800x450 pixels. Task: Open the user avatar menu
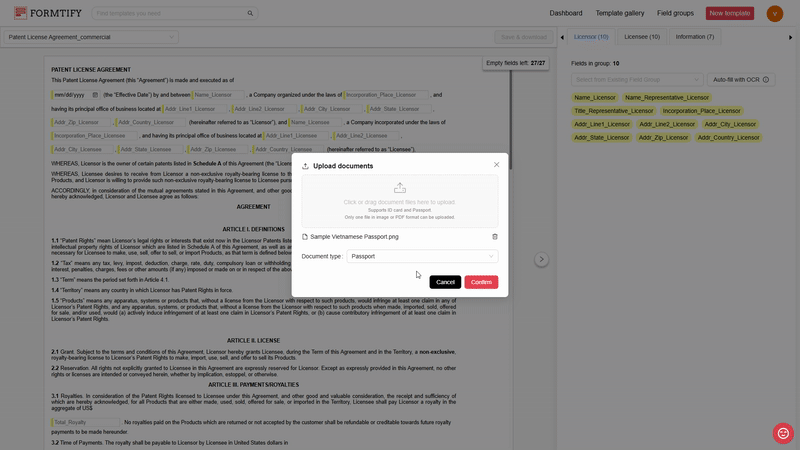(774, 13)
